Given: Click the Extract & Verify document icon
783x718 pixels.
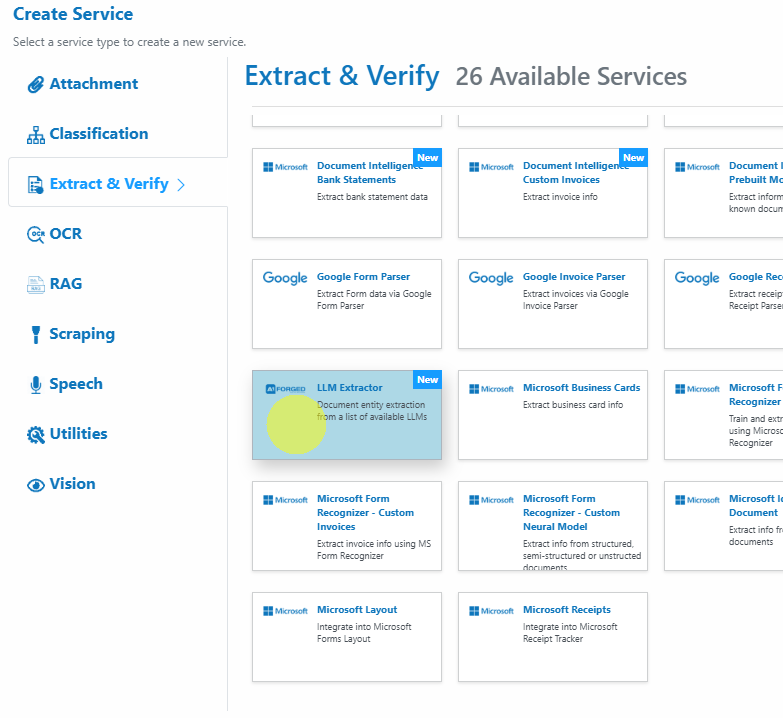Looking at the screenshot, I should (x=35, y=185).
